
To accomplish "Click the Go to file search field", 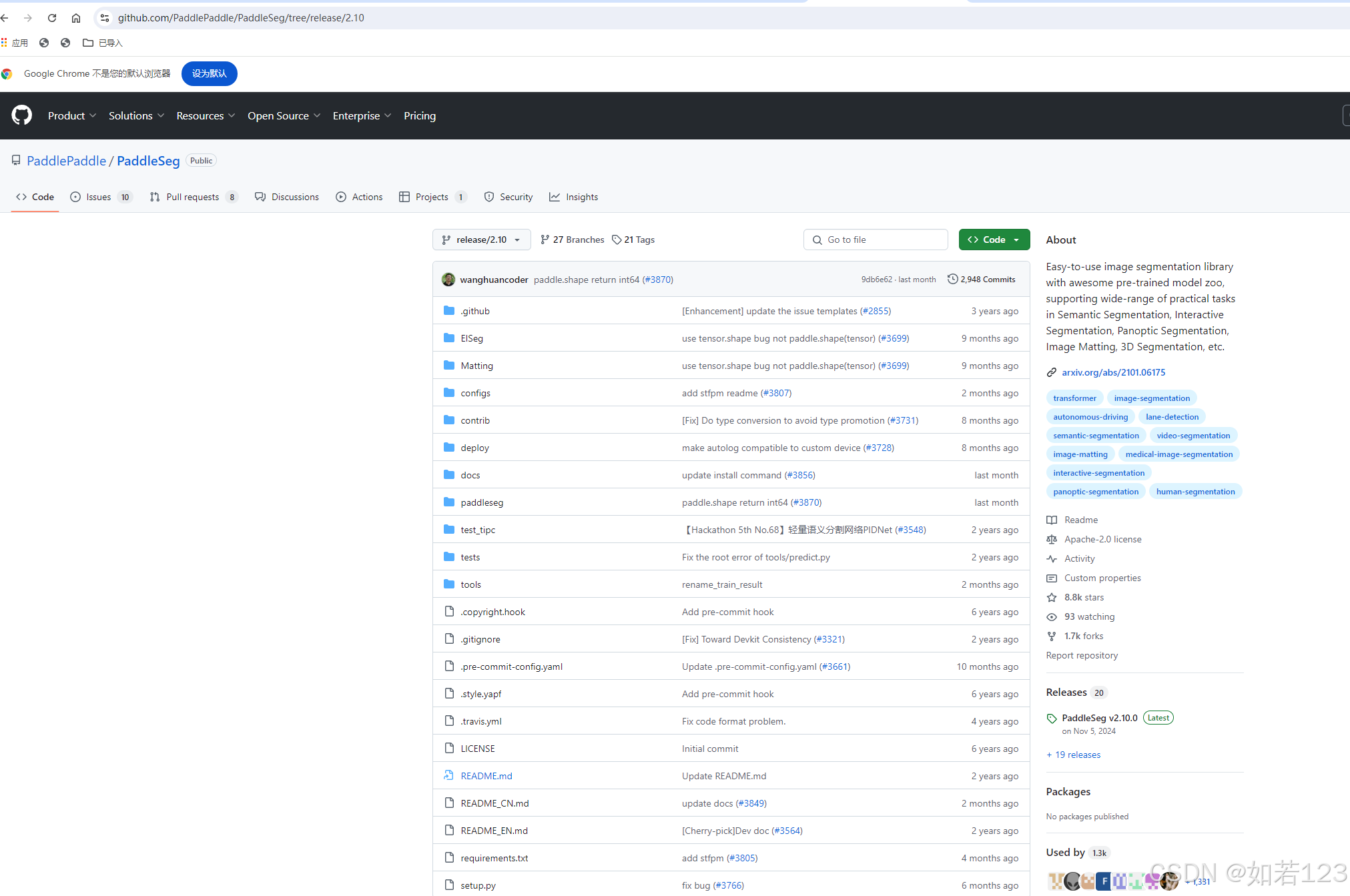I will tap(876, 240).
